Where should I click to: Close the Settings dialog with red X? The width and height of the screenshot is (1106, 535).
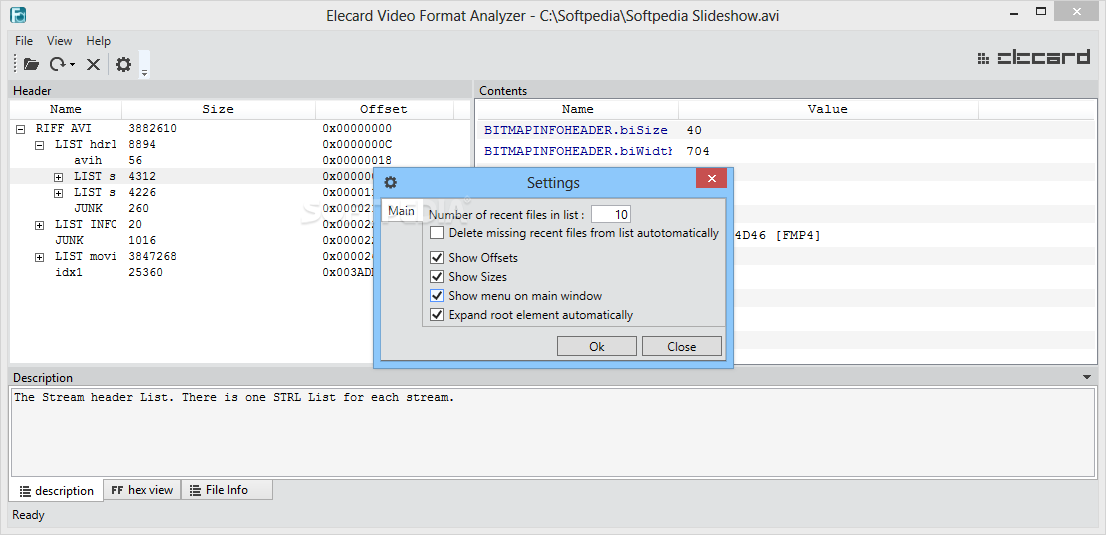click(x=711, y=178)
